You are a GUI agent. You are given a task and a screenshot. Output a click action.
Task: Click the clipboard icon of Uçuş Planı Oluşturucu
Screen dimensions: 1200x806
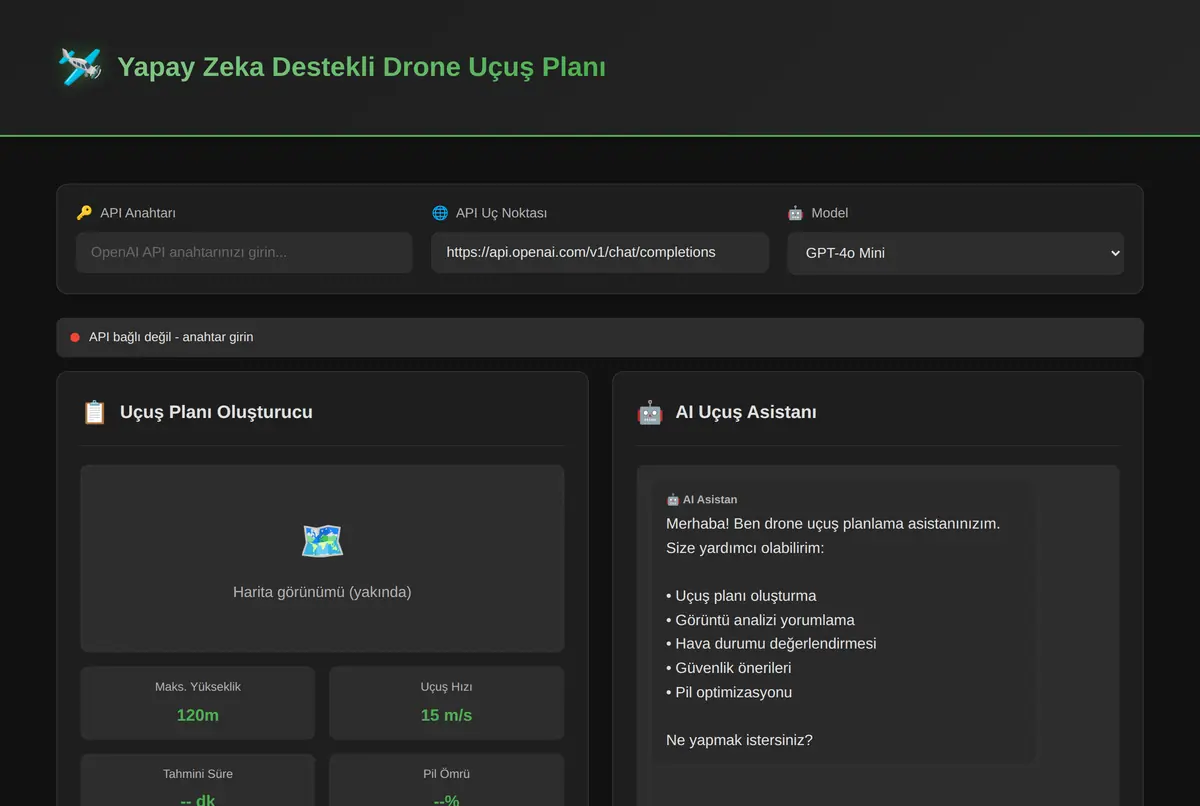click(x=94, y=412)
